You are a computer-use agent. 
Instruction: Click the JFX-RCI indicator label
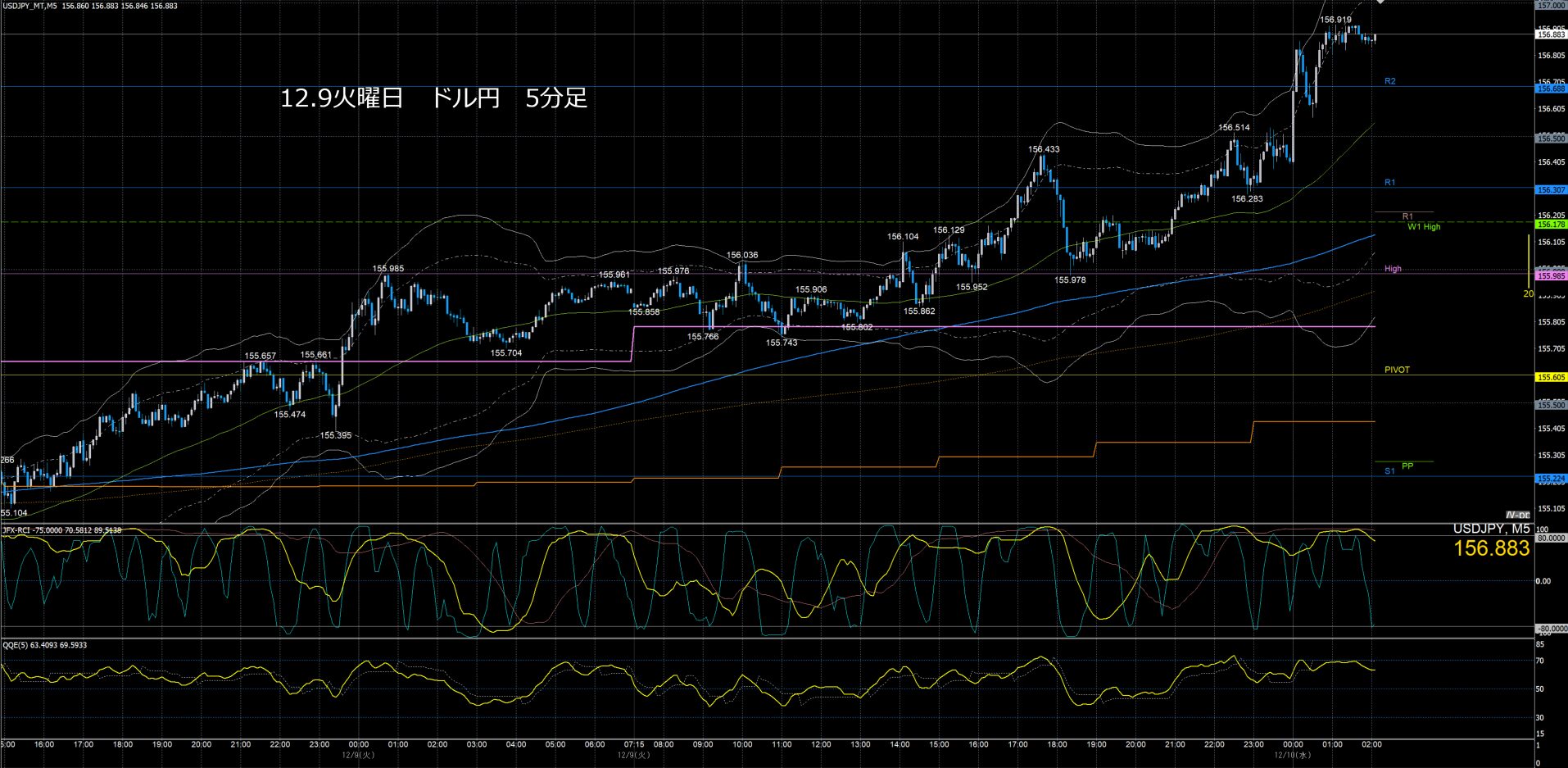[61, 530]
